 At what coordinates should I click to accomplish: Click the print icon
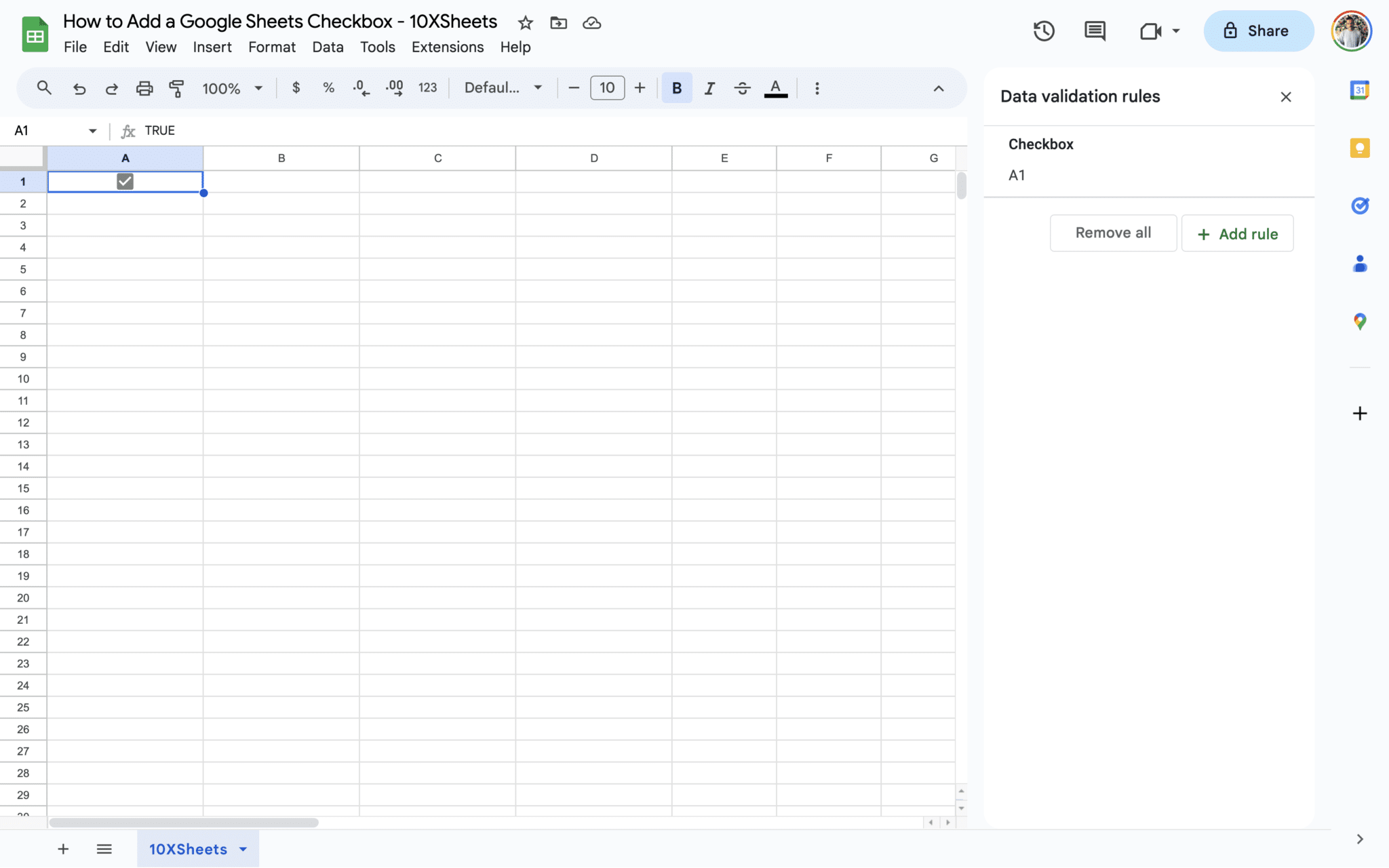tap(144, 88)
